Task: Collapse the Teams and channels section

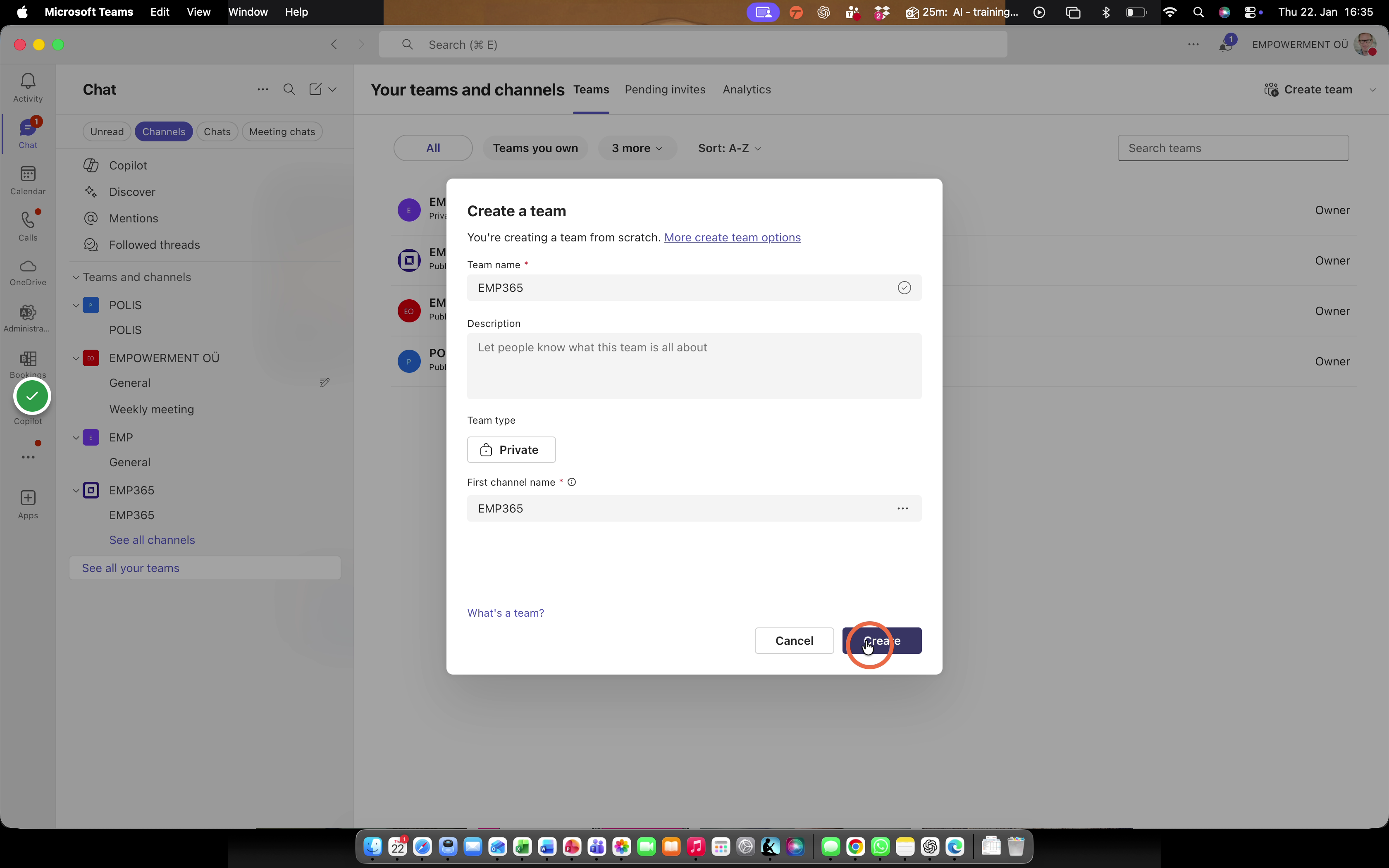Action: [x=75, y=277]
